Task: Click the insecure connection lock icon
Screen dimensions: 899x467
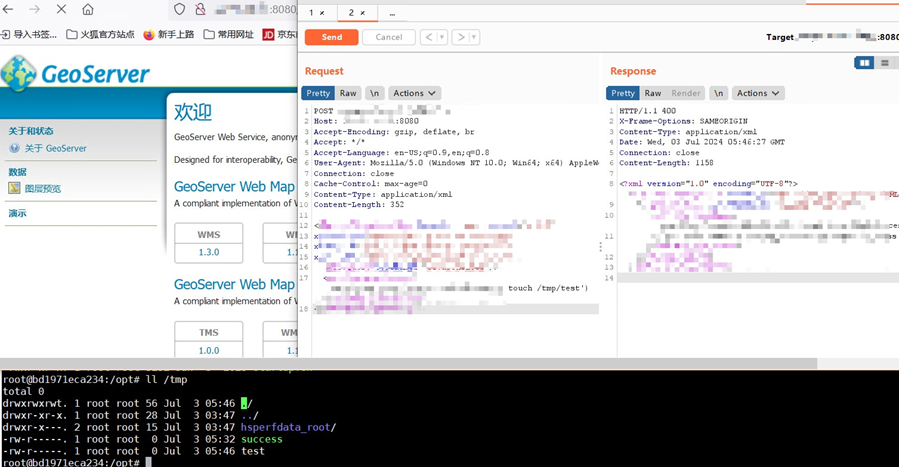Action: point(201,9)
